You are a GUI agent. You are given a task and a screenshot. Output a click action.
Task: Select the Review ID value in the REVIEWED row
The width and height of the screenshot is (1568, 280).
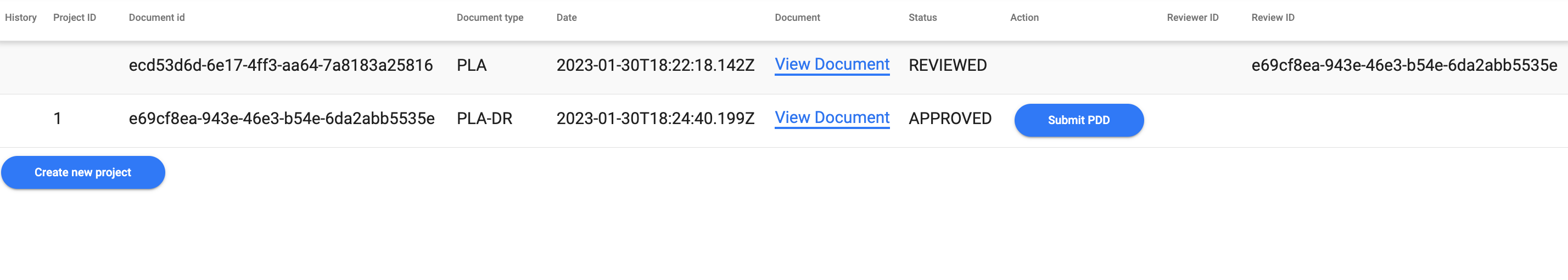[x=1404, y=65]
